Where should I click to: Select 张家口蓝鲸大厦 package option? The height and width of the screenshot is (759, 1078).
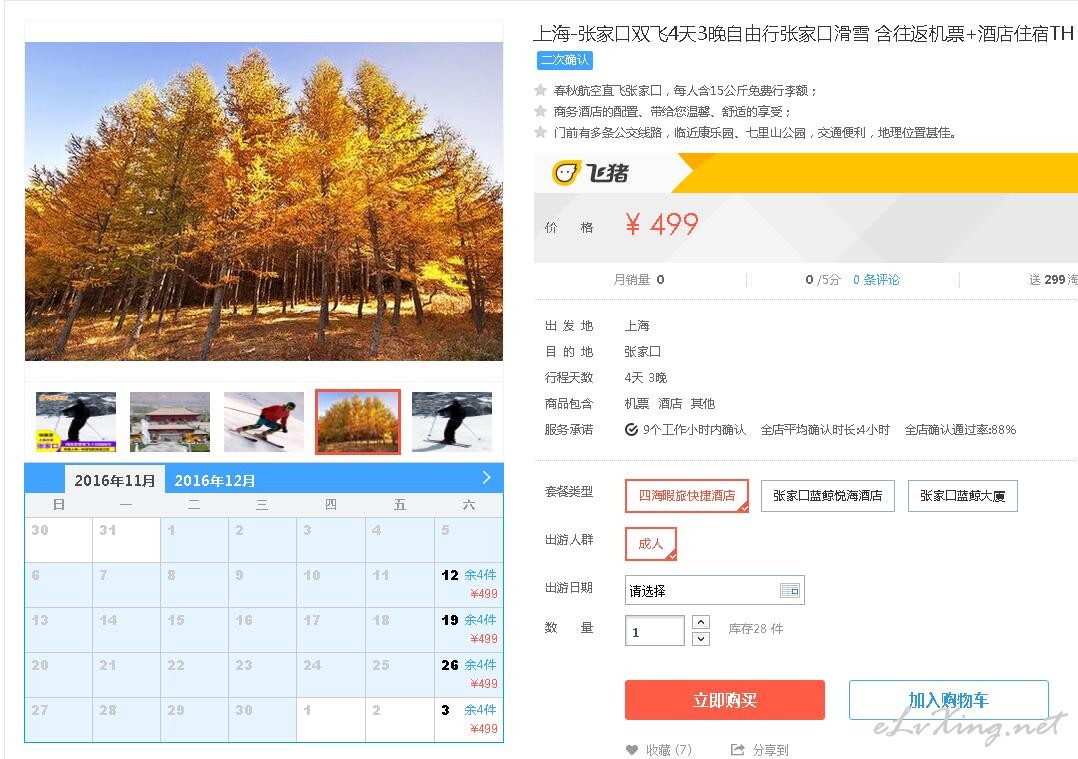coord(962,496)
